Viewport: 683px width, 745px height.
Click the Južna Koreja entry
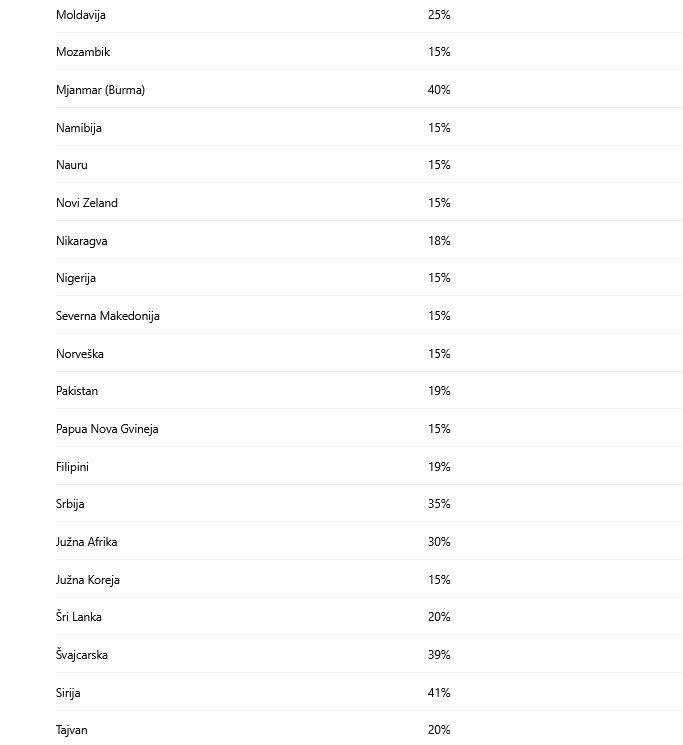click(x=88, y=580)
